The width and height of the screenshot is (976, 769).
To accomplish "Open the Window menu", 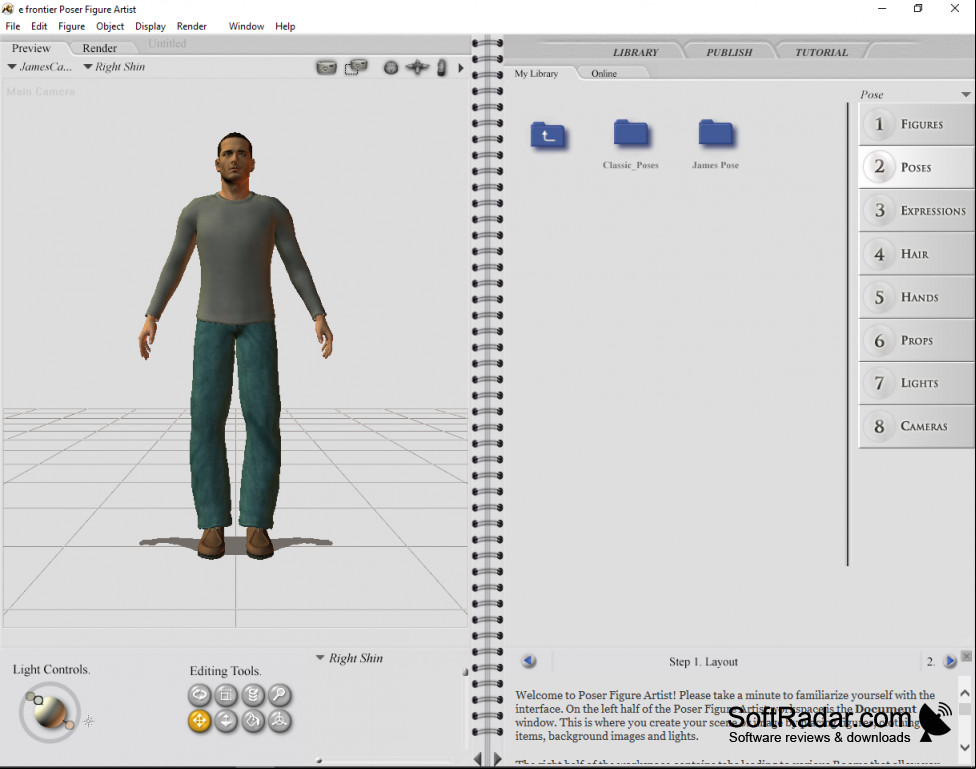I will (246, 26).
